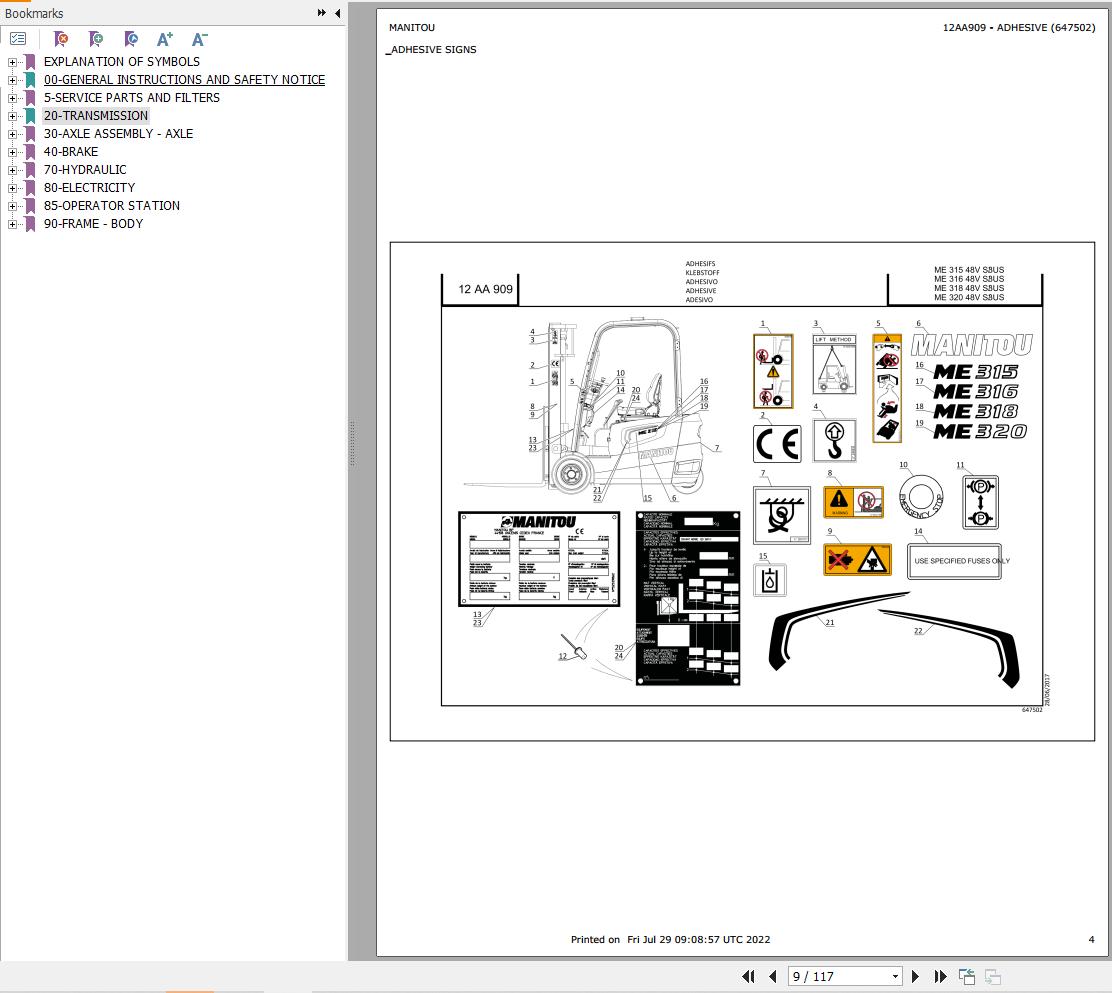Click the bookmark icon beside 80-ELECTRICITY

30,188
